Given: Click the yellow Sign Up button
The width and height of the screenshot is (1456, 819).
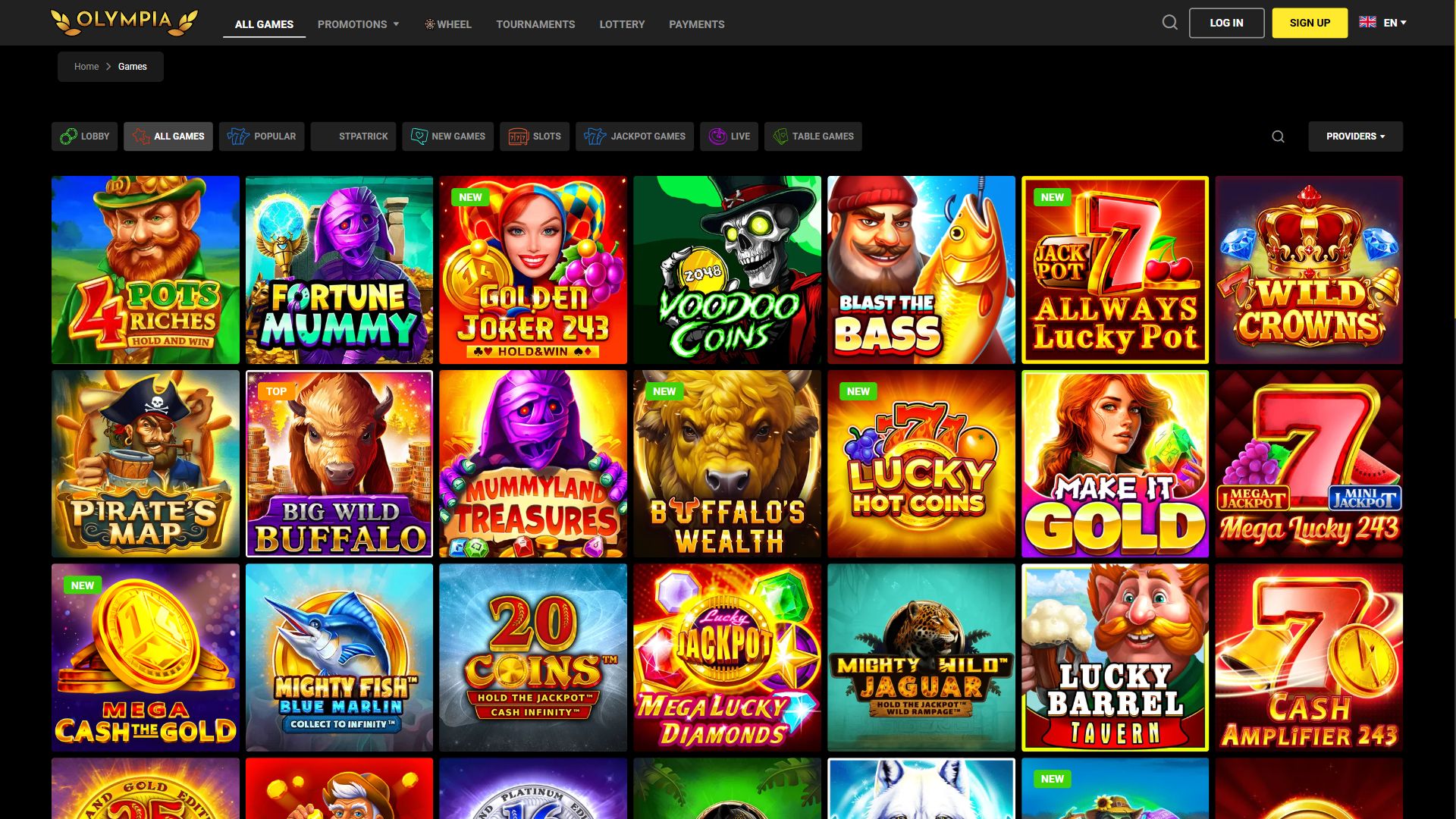Looking at the screenshot, I should [1310, 23].
